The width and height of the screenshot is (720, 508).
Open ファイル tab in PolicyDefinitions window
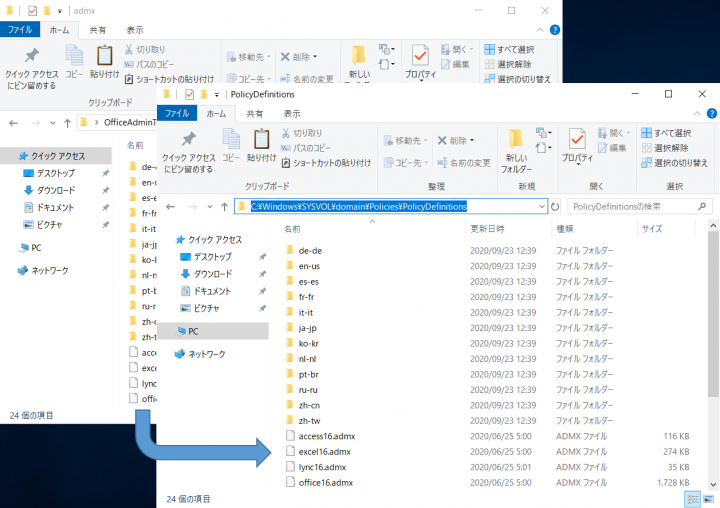click(177, 113)
